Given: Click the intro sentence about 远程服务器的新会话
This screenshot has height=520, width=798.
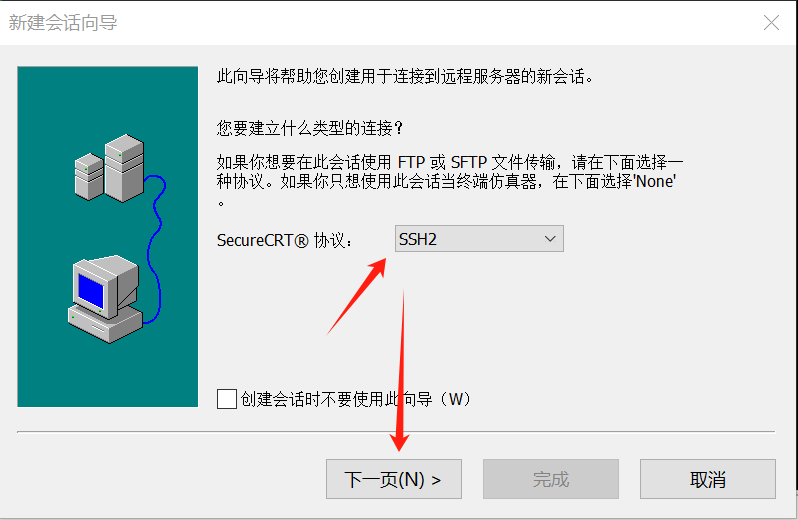Looking at the screenshot, I should pyautogui.click(x=405, y=76).
